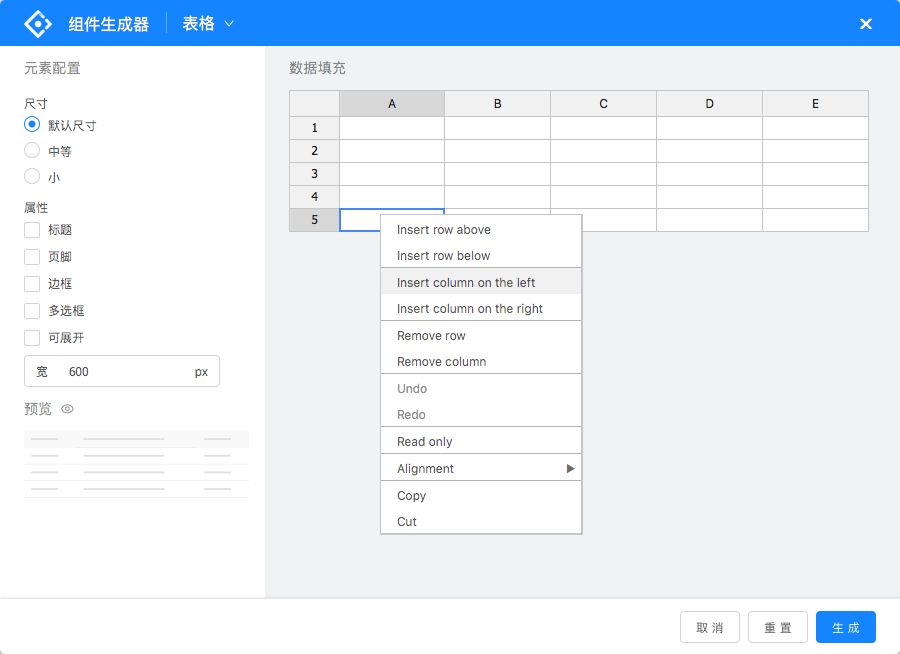The height and width of the screenshot is (654, 900).
Task: Click the diamond logo icon in header
Action: tap(38, 24)
